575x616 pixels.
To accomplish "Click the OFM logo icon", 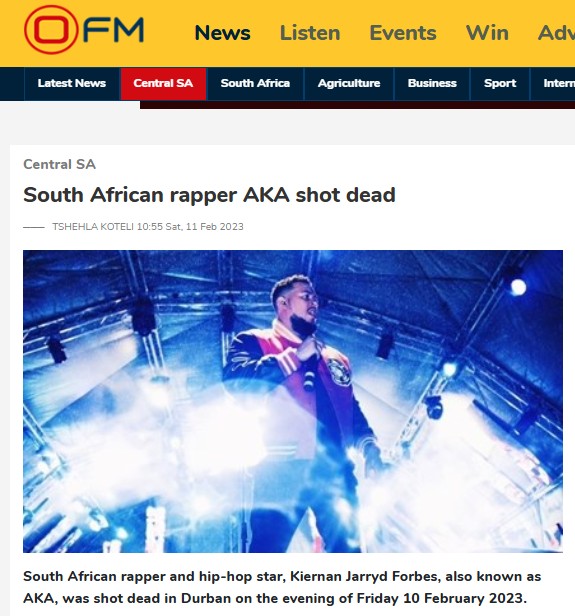I will pyautogui.click(x=84, y=29).
